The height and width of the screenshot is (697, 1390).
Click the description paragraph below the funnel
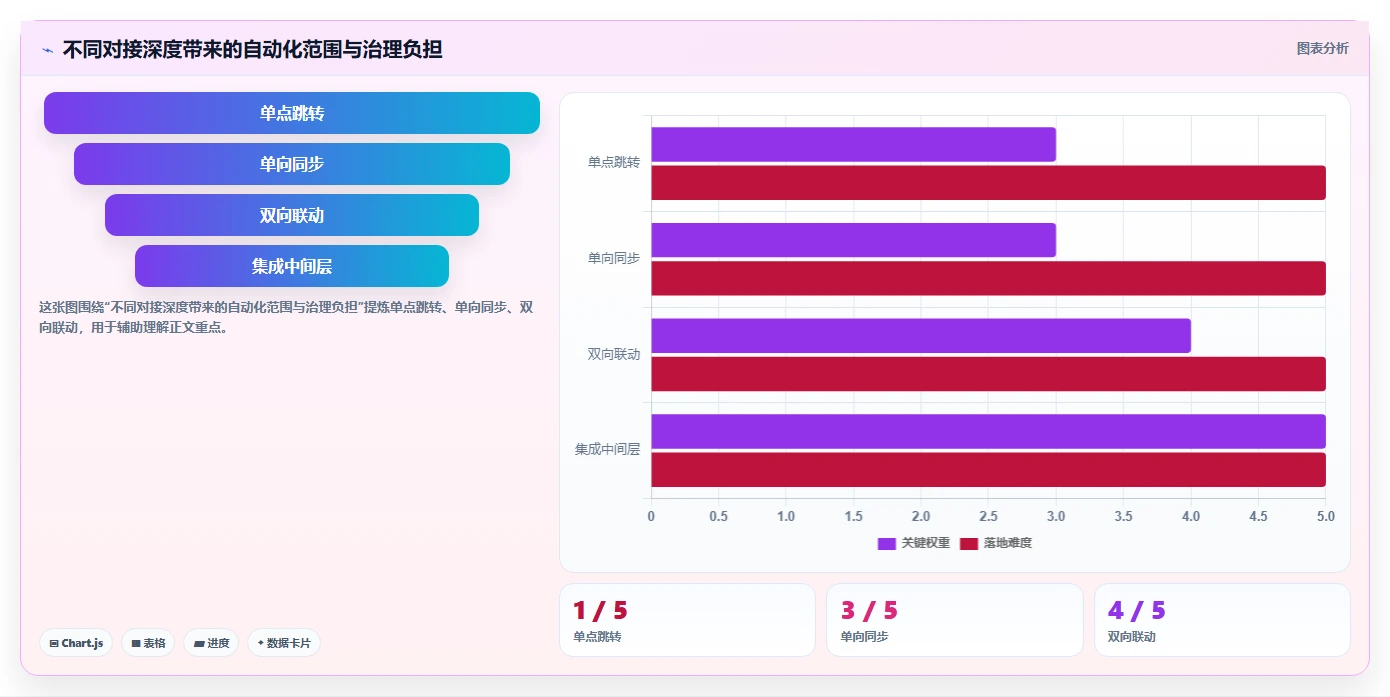(x=286, y=317)
